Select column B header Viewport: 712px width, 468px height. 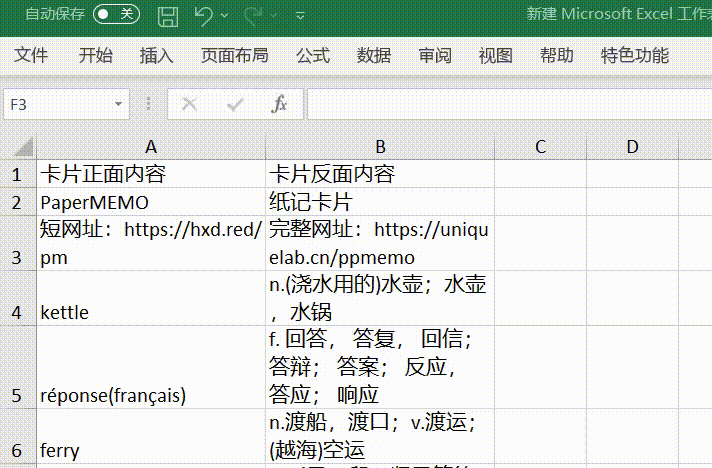point(380,147)
